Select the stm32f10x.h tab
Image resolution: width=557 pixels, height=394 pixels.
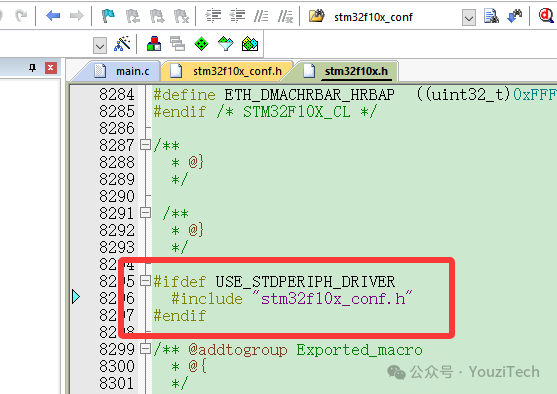pyautogui.click(x=347, y=71)
